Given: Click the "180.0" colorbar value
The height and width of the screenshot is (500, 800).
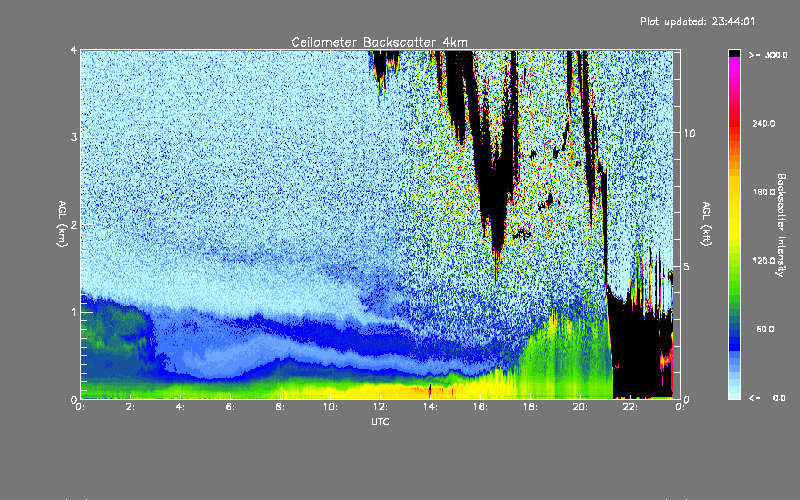Looking at the screenshot, I should click(x=764, y=192).
